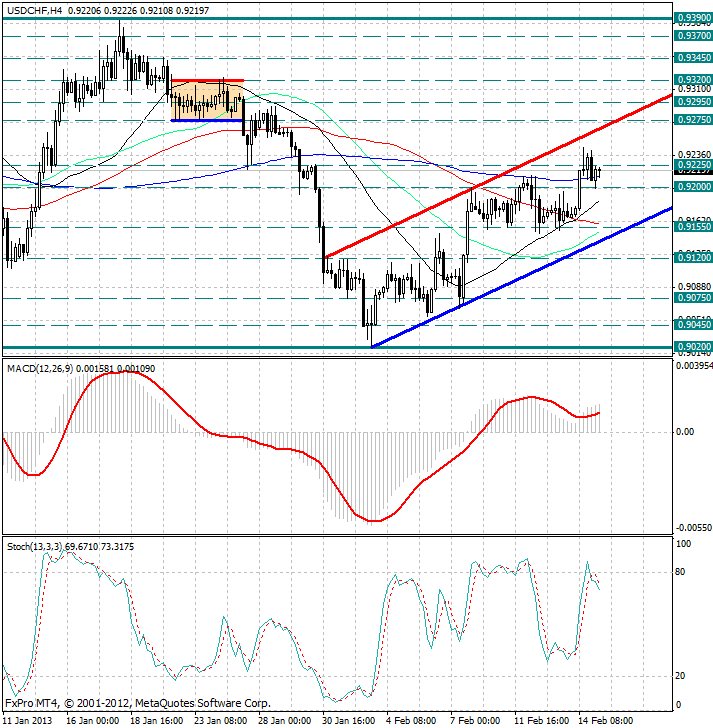Image resolution: width=713 pixels, height=728 pixels.
Task: Click the 0.93200 price level label
Action: 693,79
